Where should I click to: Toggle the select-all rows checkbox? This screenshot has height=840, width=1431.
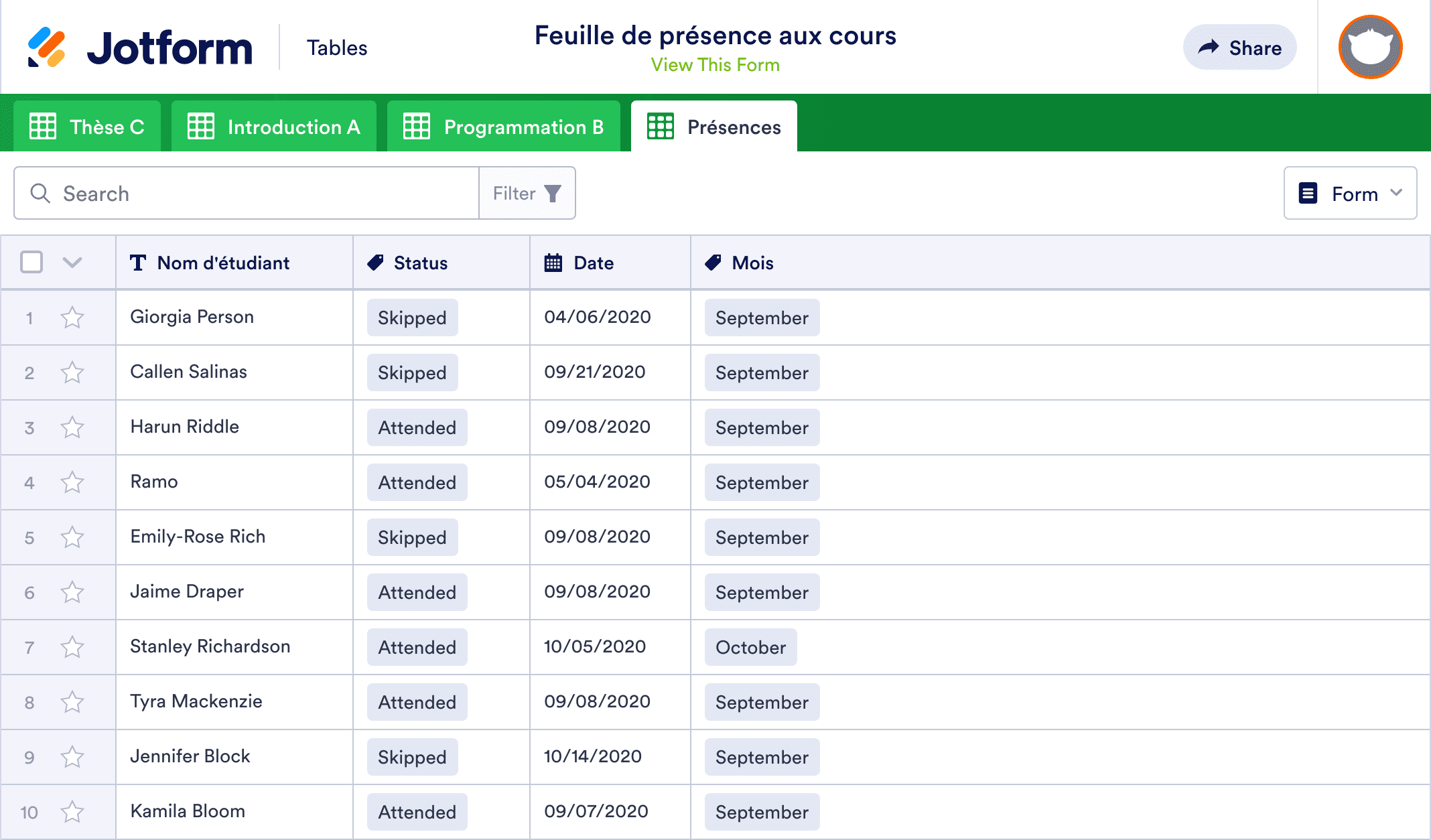pyautogui.click(x=31, y=263)
